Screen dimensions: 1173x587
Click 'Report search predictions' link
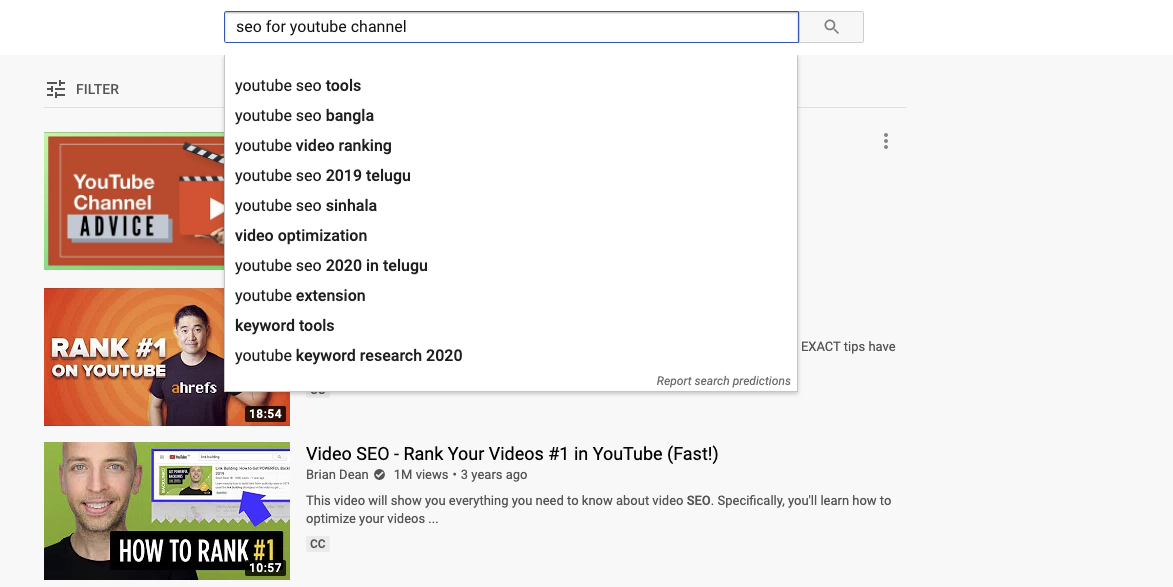pos(723,380)
